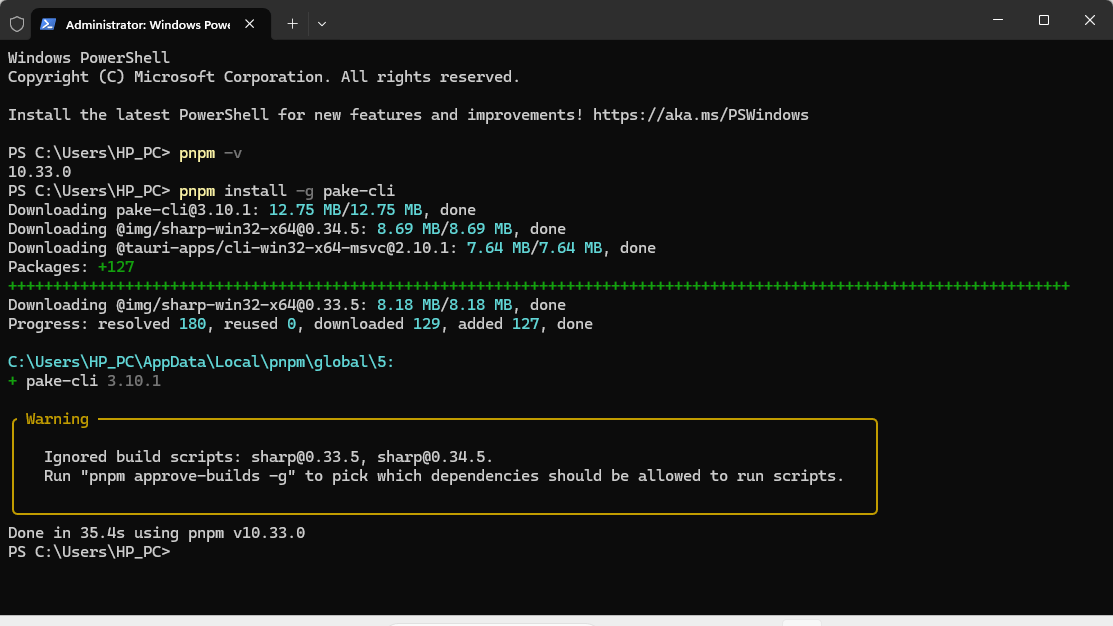
Task: Click the shield admin icon in title bar
Action: (16, 22)
